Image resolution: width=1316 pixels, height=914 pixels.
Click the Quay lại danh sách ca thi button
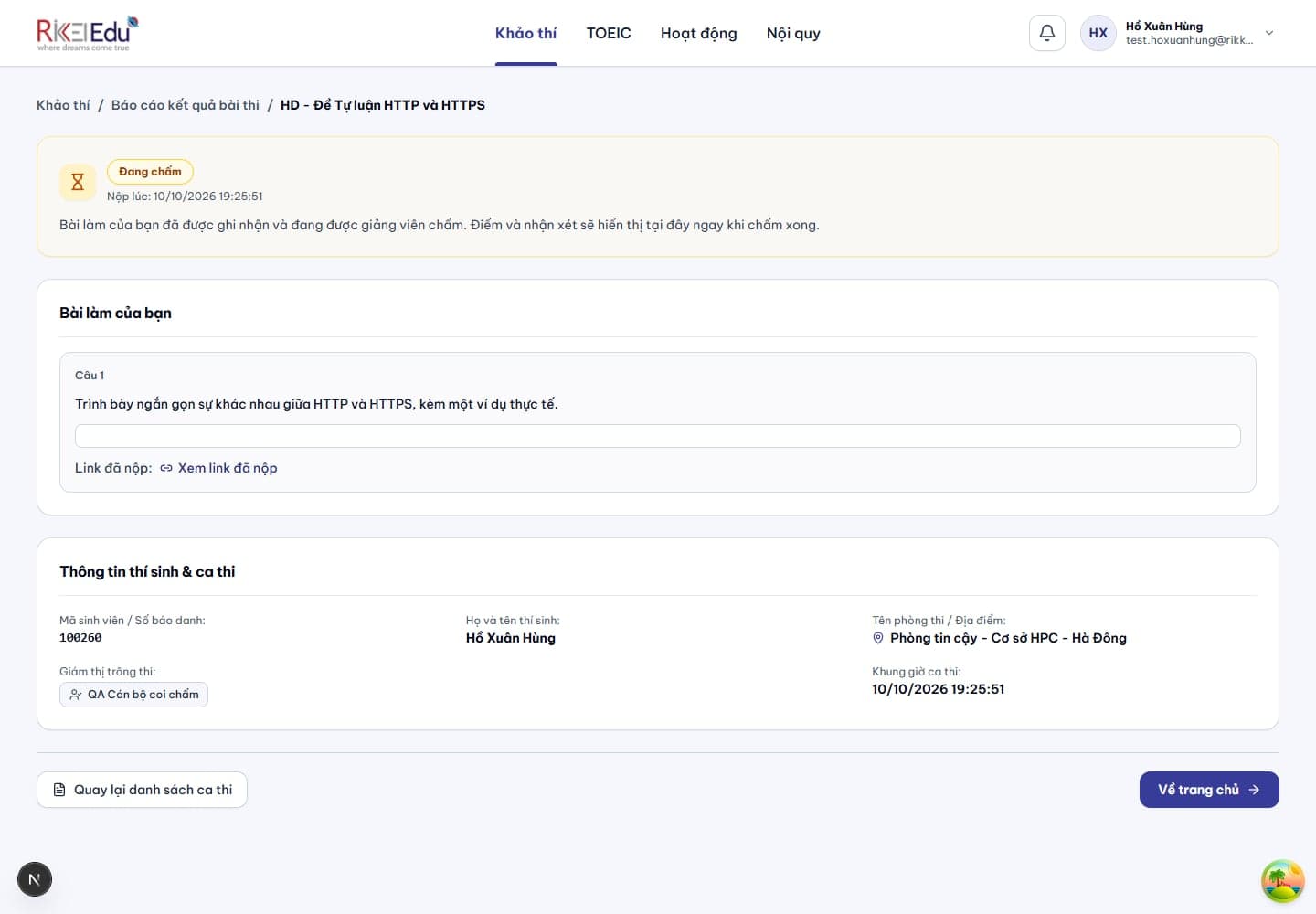click(x=142, y=790)
